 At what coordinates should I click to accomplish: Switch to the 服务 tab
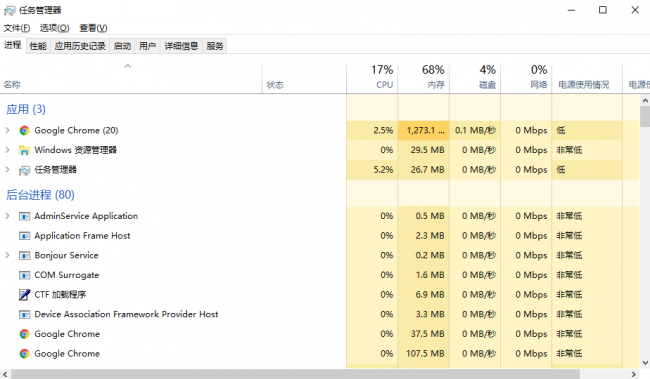[x=215, y=46]
